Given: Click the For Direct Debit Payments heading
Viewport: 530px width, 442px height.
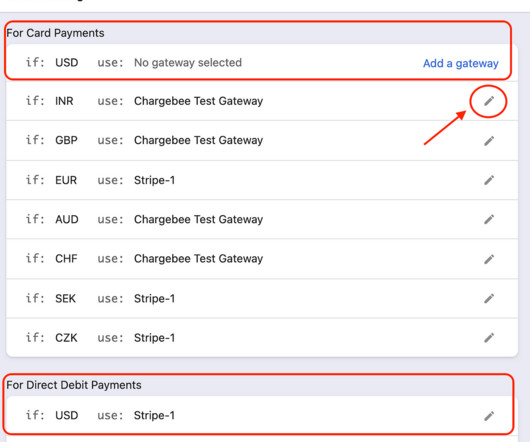Looking at the screenshot, I should point(74,385).
